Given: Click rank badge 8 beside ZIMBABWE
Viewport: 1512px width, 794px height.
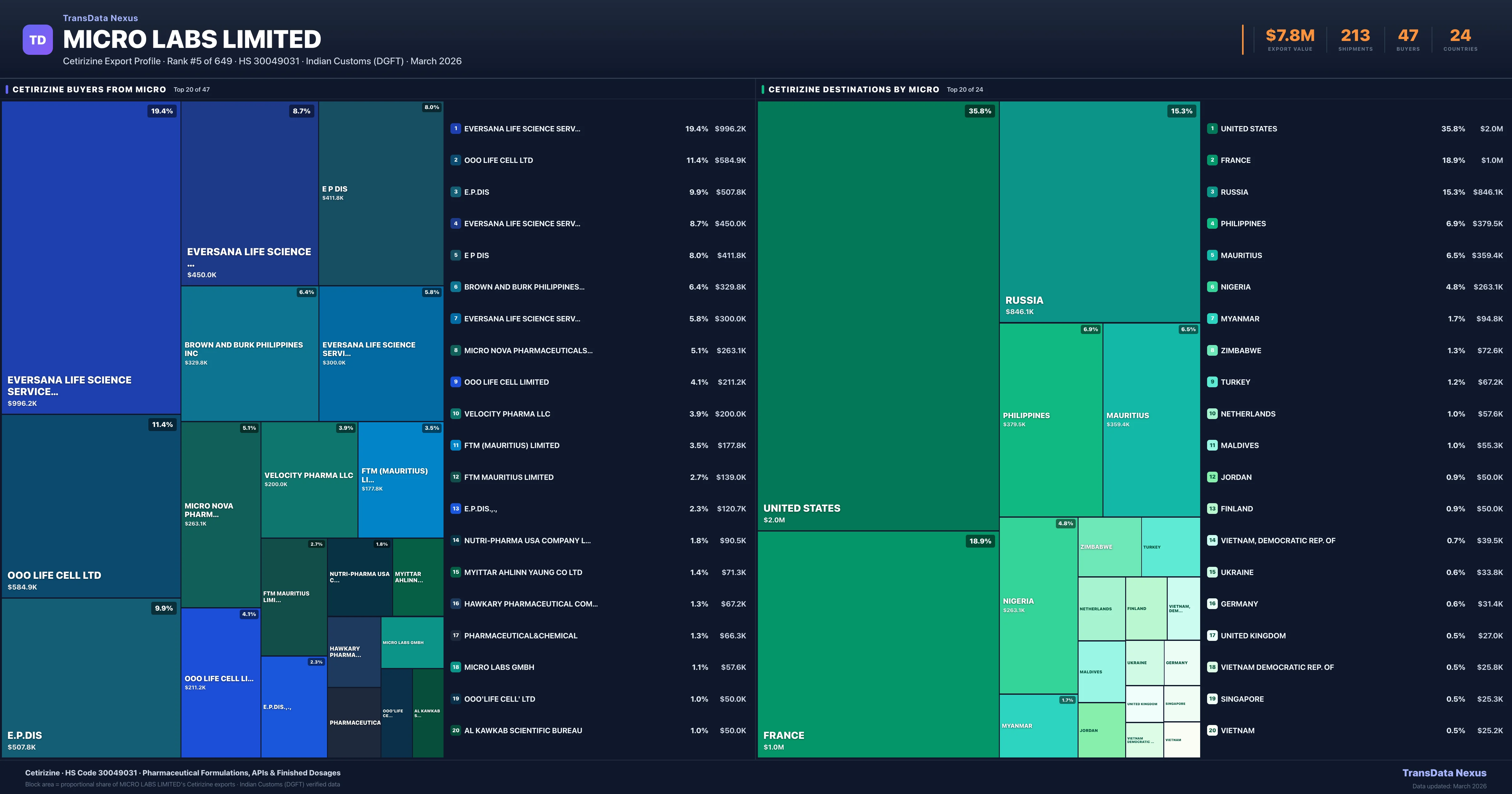Looking at the screenshot, I should [x=1212, y=351].
